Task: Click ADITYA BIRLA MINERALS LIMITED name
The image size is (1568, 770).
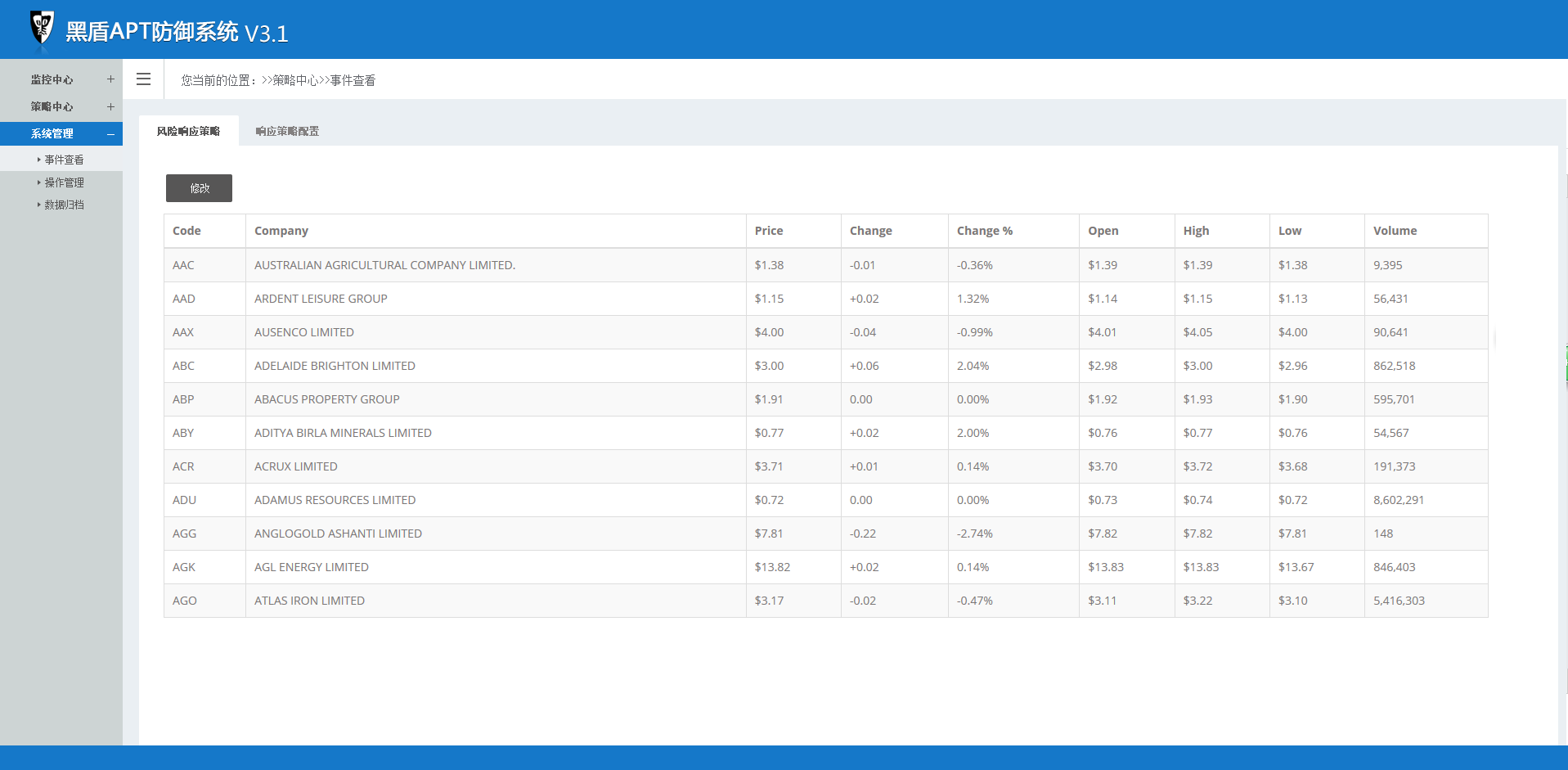Action: pyautogui.click(x=343, y=433)
